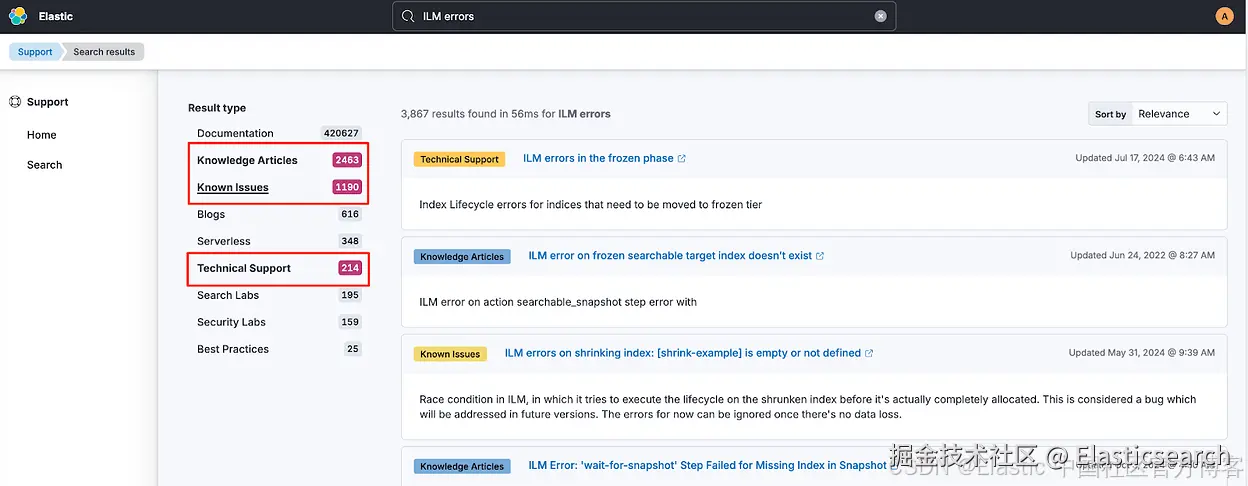Viewport: 1248px width, 486px height.
Task: Select the Blogs result type
Action: click(x=211, y=214)
